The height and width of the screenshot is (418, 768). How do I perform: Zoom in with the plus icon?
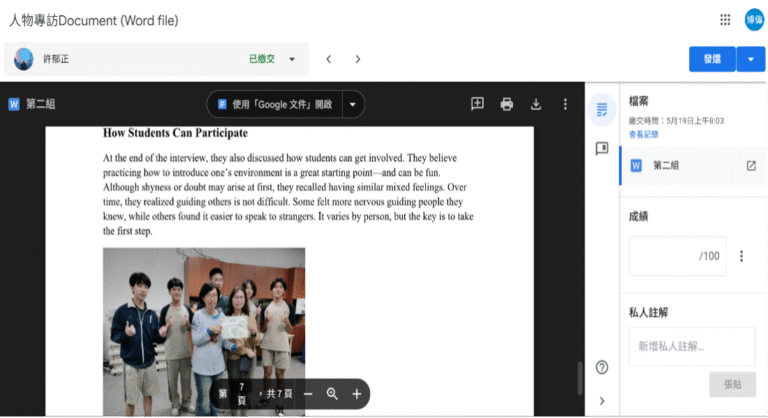tap(356, 394)
